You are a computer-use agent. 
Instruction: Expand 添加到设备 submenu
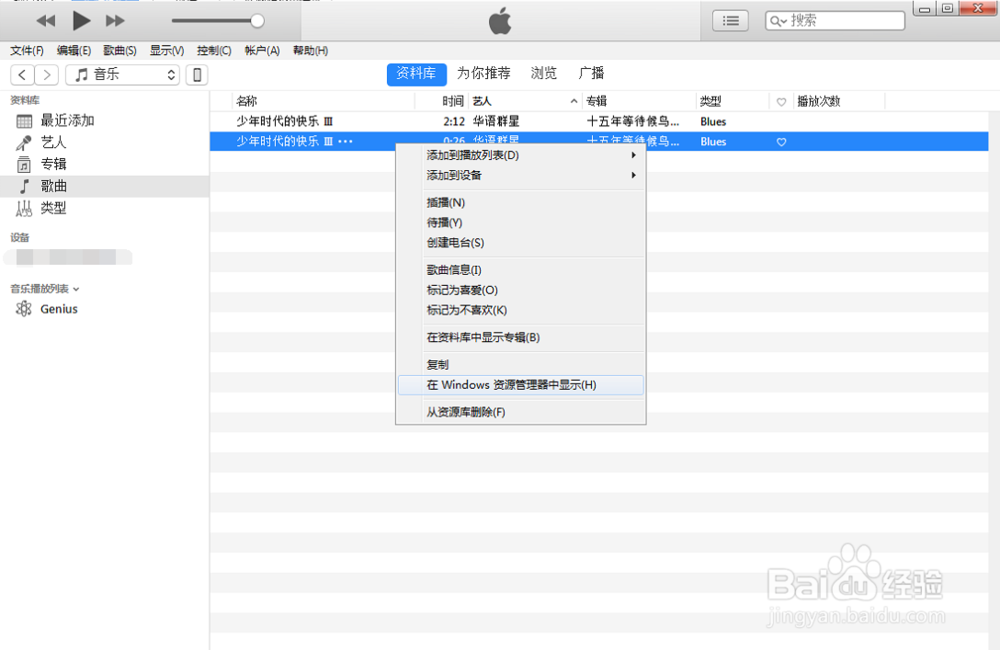pyautogui.click(x=521, y=175)
